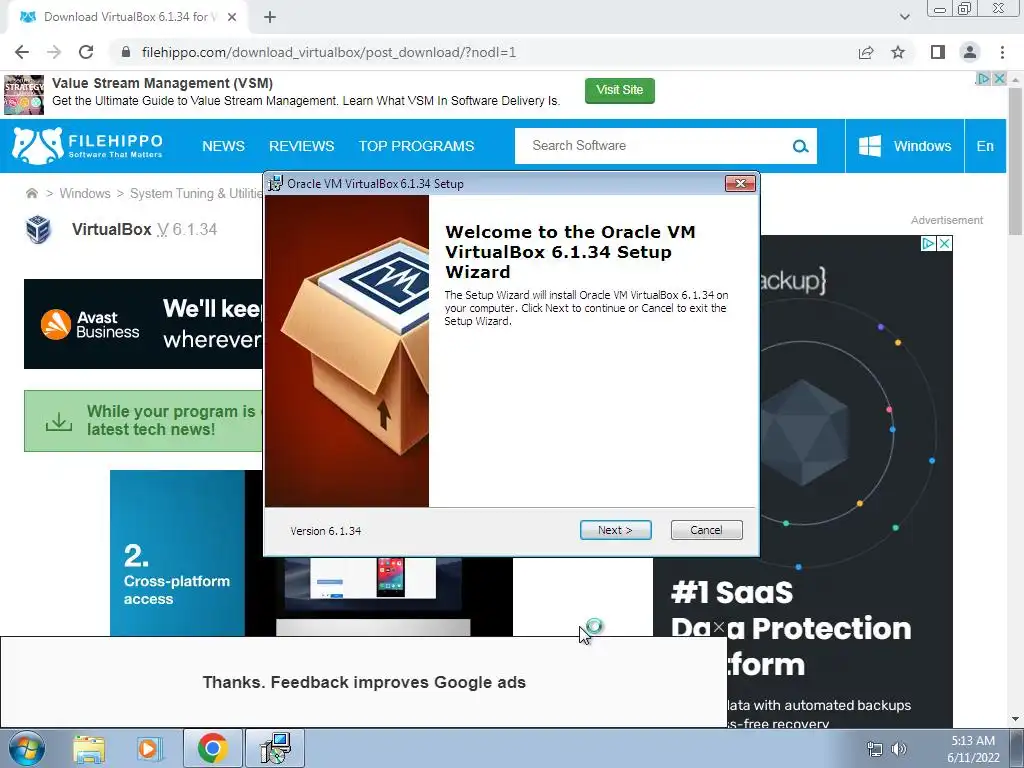Open the En language selector
The width and height of the screenshot is (1024, 768).
click(985, 146)
